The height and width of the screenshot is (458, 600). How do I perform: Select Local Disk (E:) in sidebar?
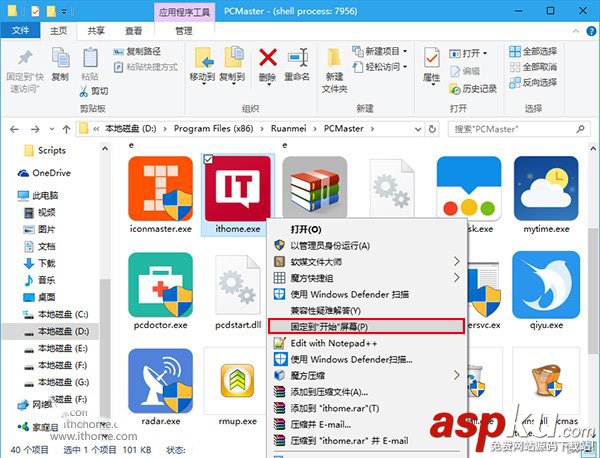[x=56, y=349]
